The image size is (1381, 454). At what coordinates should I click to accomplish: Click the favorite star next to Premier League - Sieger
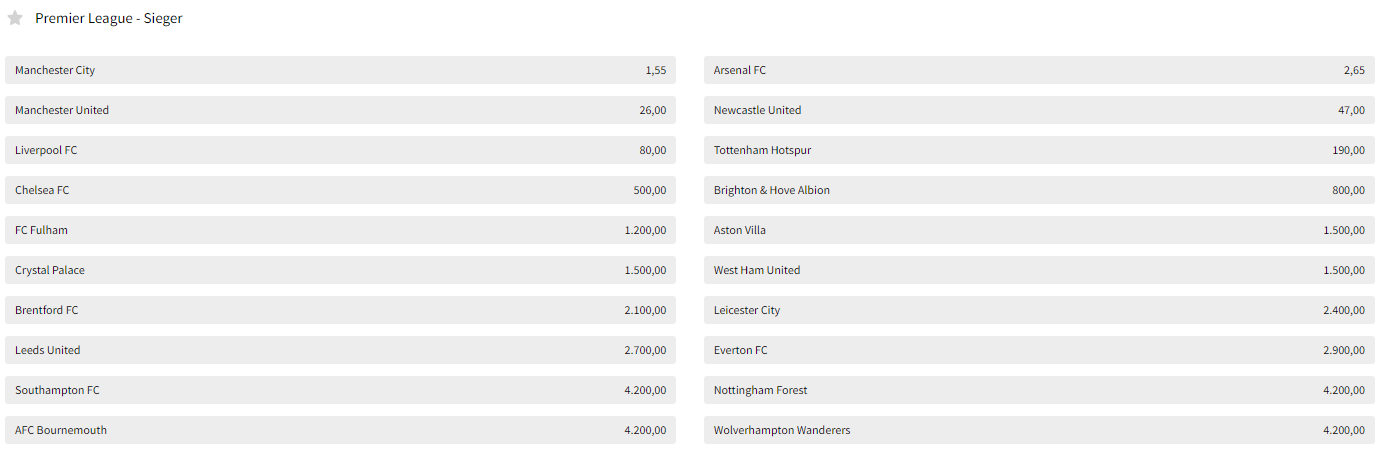point(15,18)
